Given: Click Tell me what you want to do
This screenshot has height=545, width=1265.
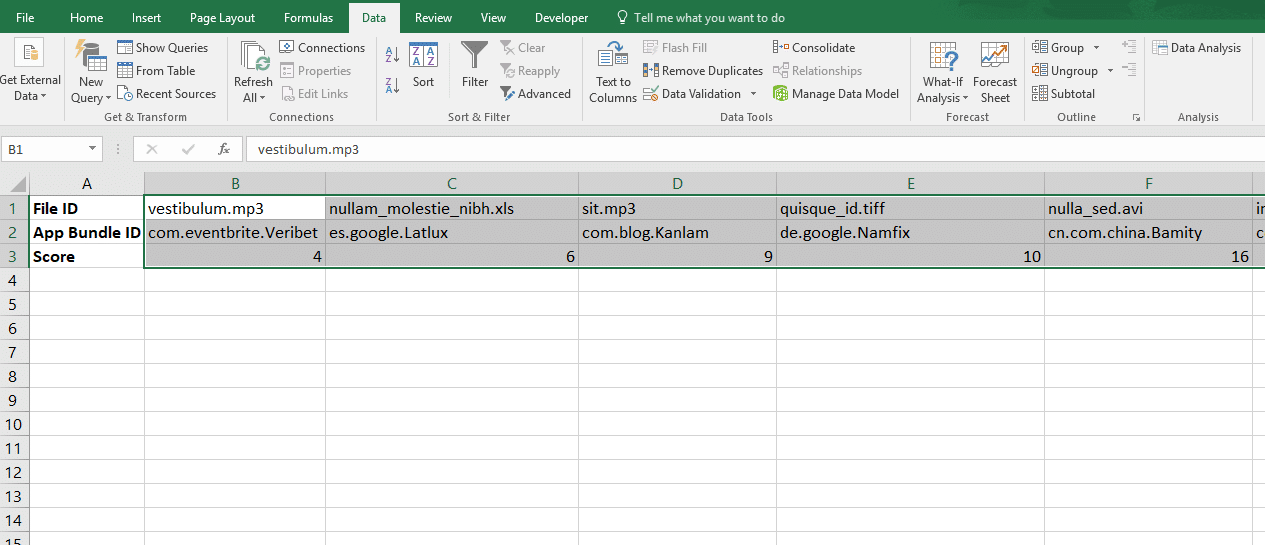Looking at the screenshot, I should click(x=700, y=18).
